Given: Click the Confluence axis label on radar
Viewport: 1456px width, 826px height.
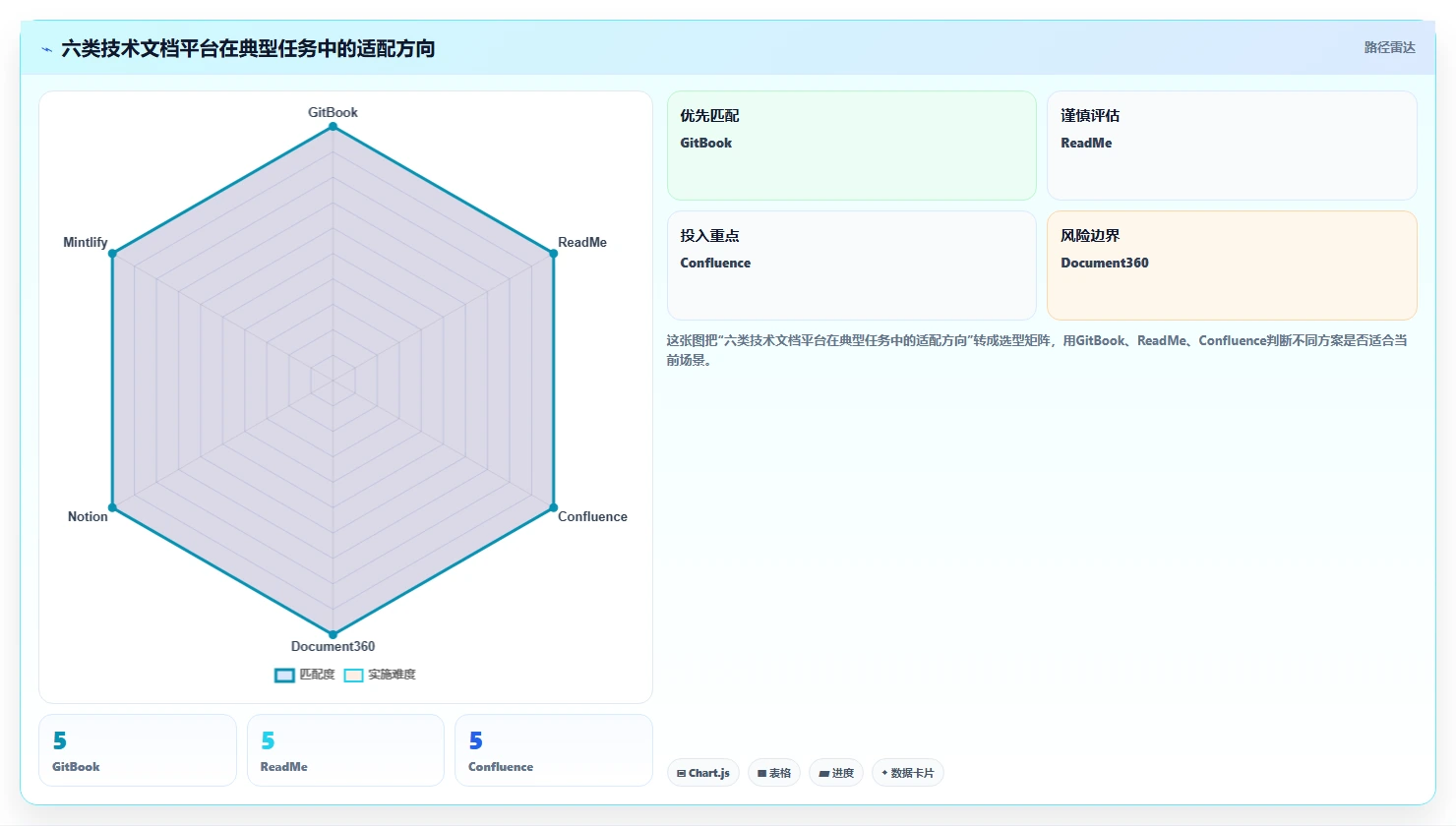Looking at the screenshot, I should [x=592, y=516].
